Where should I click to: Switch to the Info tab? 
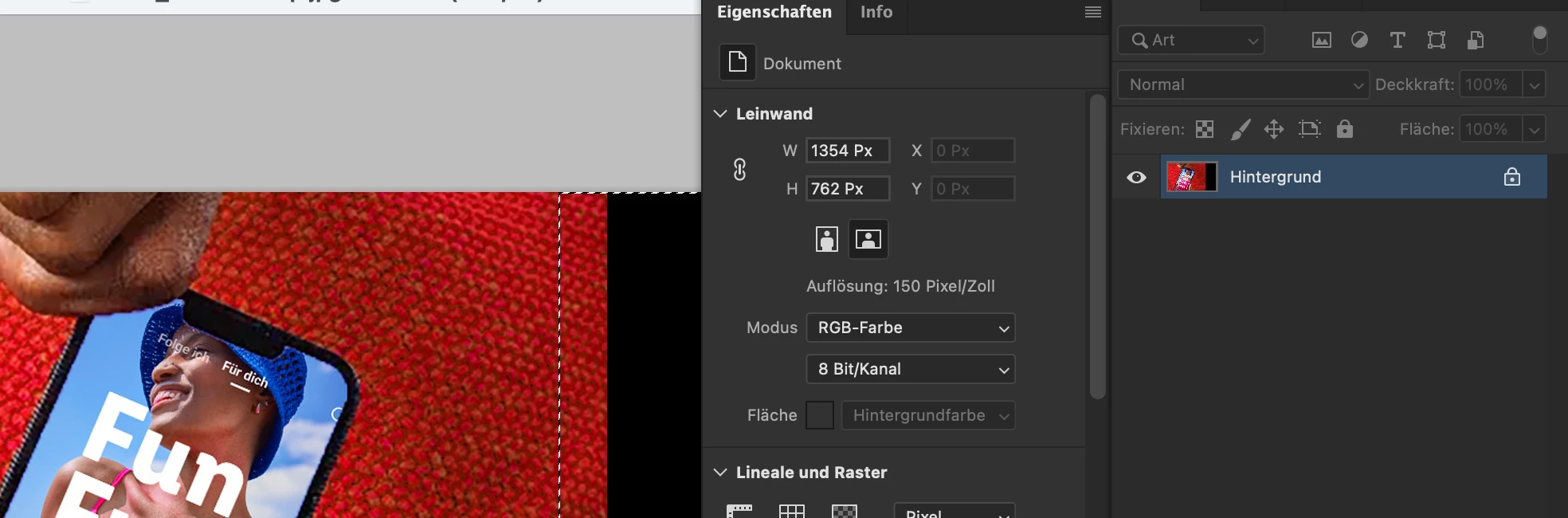click(x=876, y=12)
